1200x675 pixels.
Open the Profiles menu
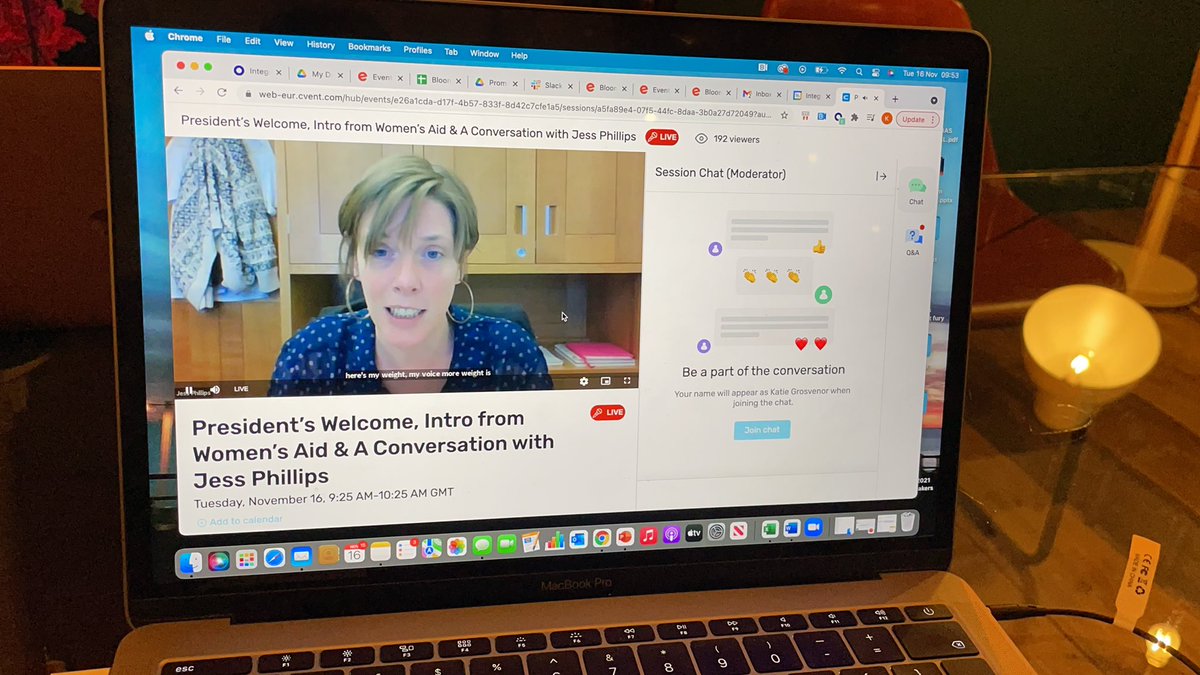[x=418, y=50]
